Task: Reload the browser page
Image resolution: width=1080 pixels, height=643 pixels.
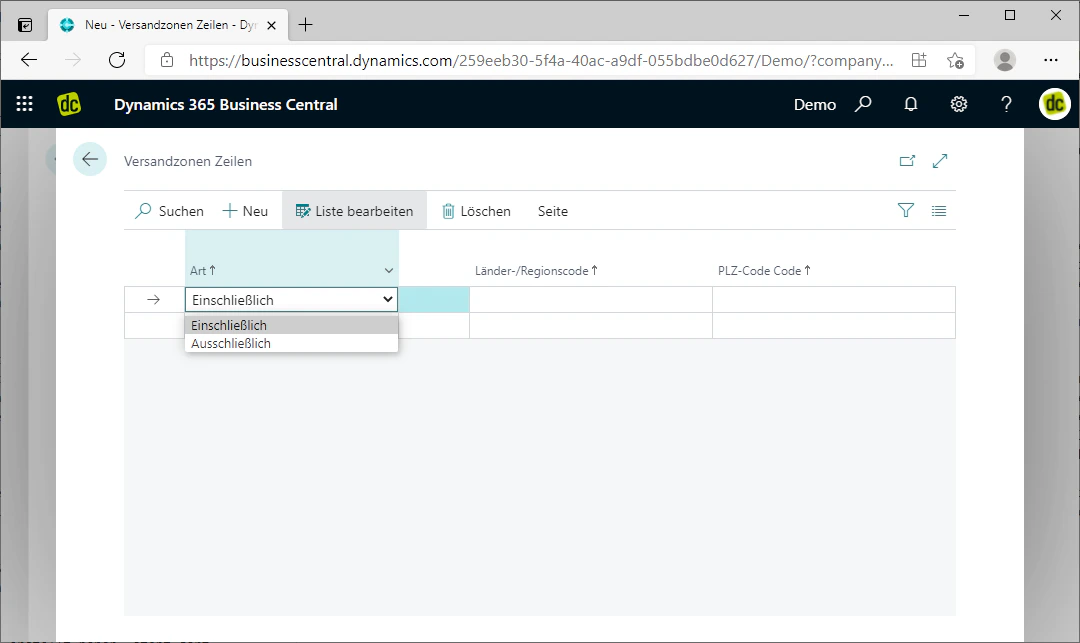Action: (x=117, y=60)
